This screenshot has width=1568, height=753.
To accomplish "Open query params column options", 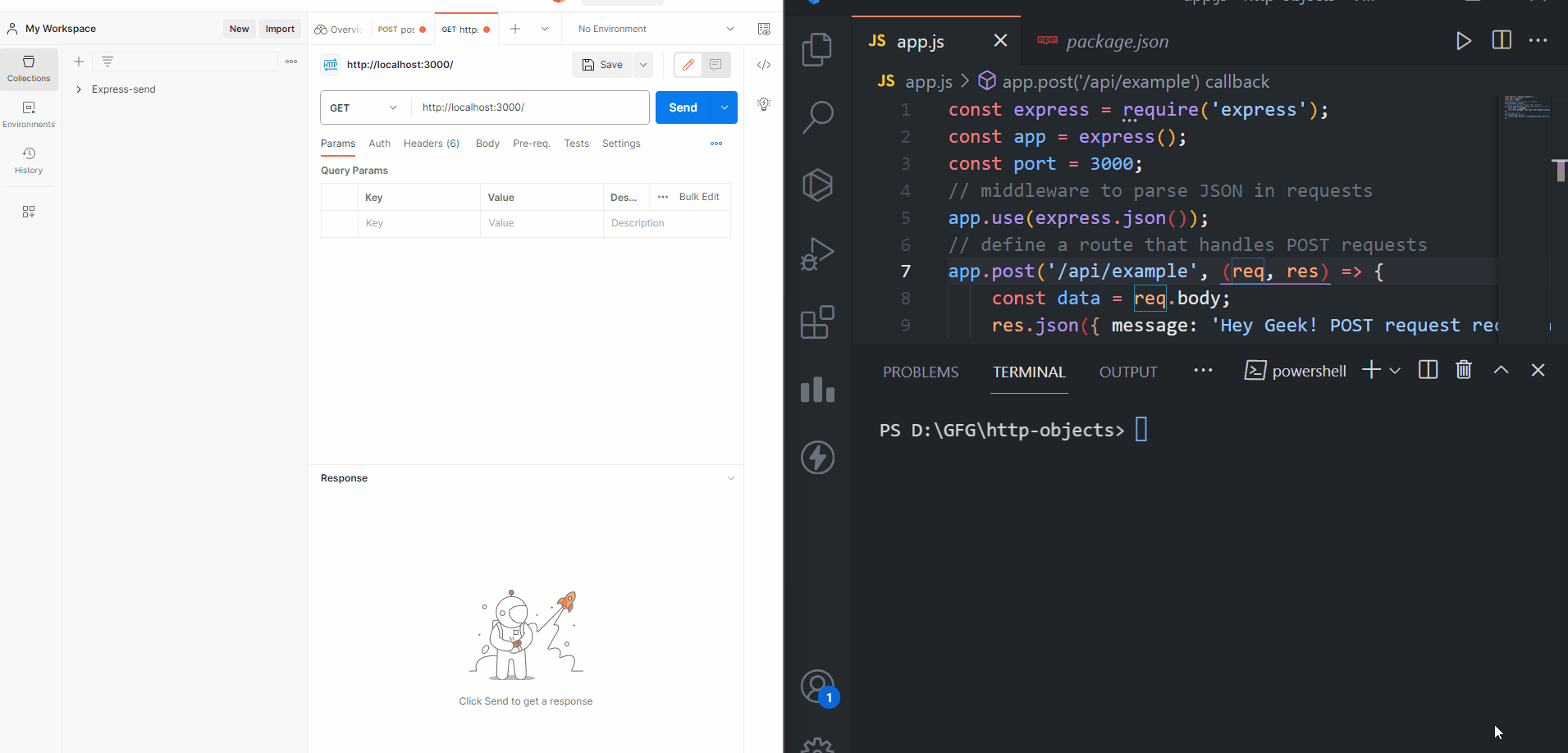I will tap(663, 197).
